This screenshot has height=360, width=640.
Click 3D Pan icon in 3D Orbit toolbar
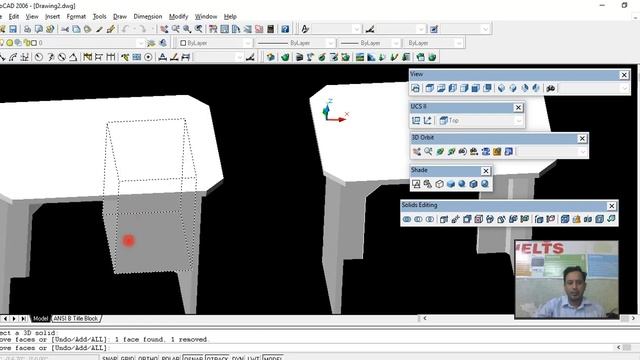(x=416, y=151)
